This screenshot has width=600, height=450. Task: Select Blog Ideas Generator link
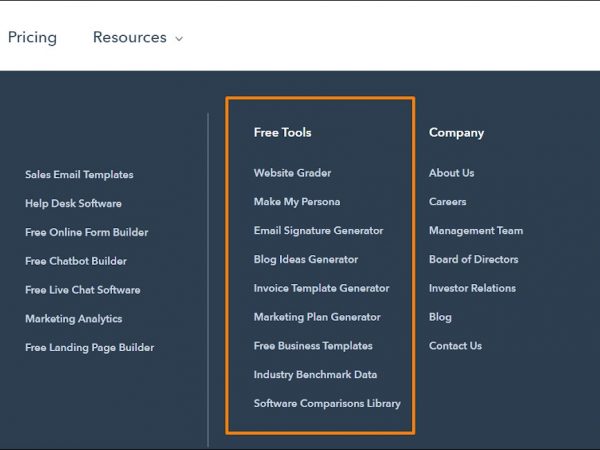click(305, 260)
